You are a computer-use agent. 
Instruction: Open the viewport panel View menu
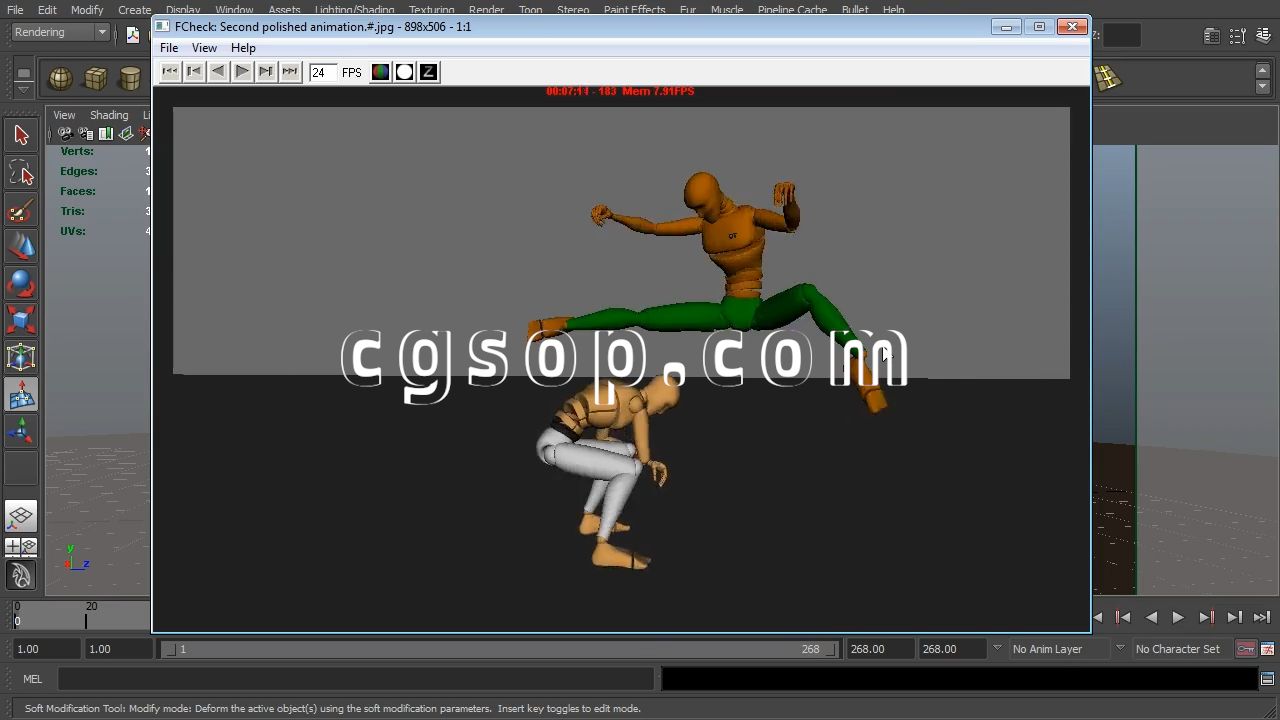tap(64, 115)
